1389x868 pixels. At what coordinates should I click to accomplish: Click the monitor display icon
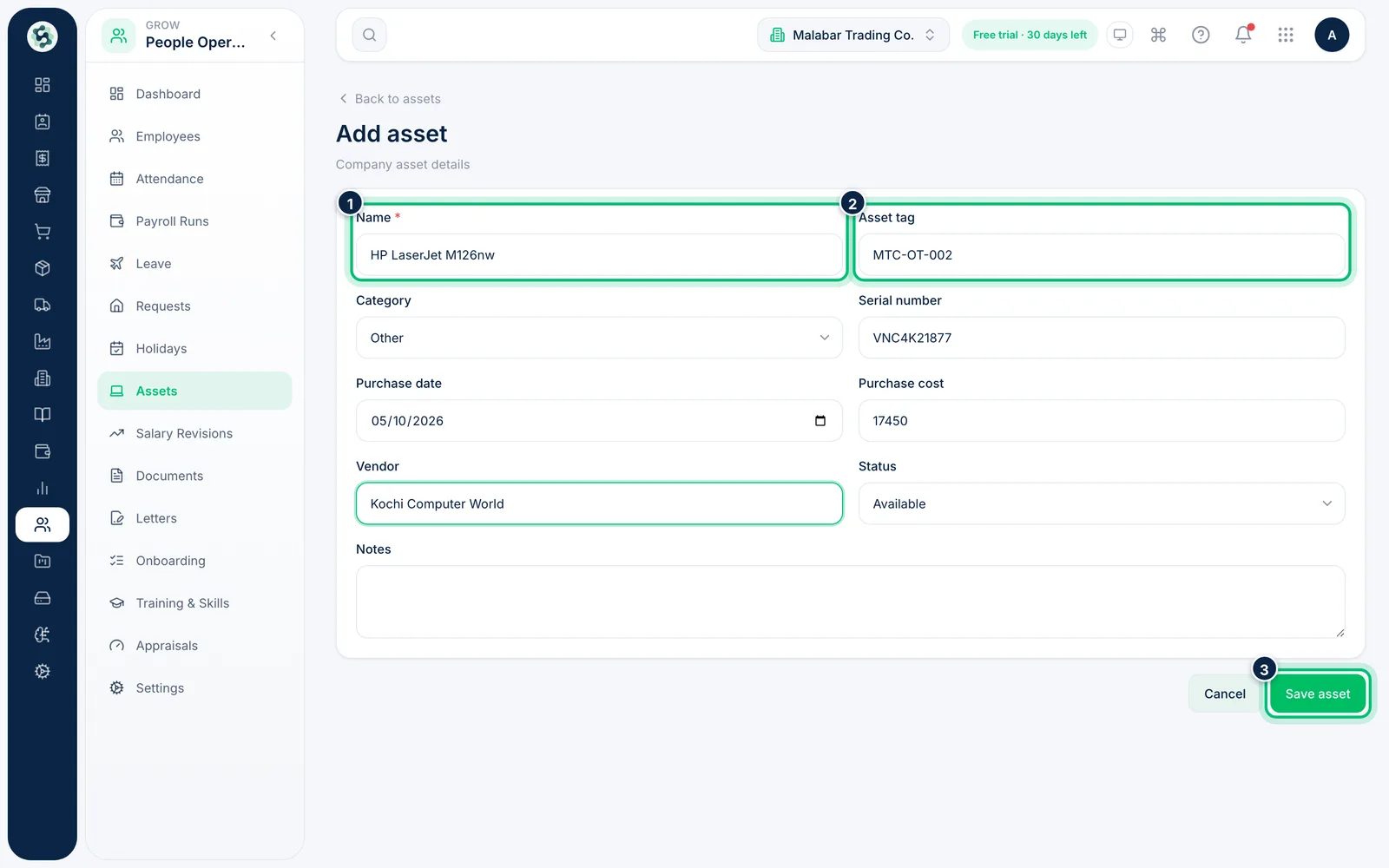(x=1120, y=35)
